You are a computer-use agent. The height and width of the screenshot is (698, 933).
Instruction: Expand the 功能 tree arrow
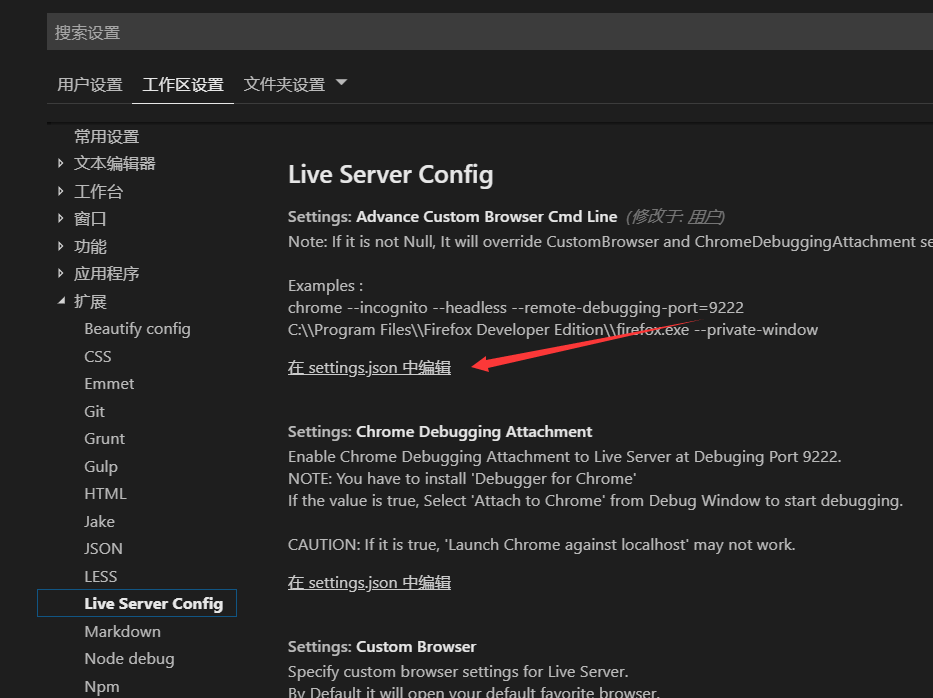(60, 246)
